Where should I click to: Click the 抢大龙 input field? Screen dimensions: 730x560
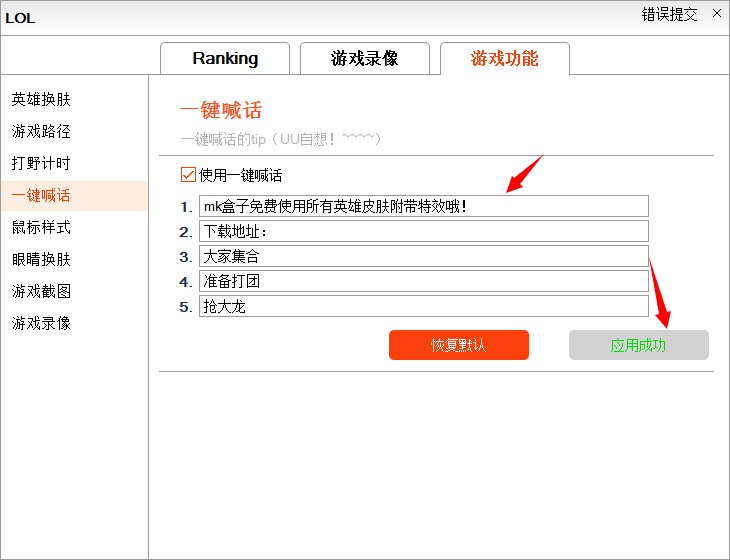(x=423, y=306)
